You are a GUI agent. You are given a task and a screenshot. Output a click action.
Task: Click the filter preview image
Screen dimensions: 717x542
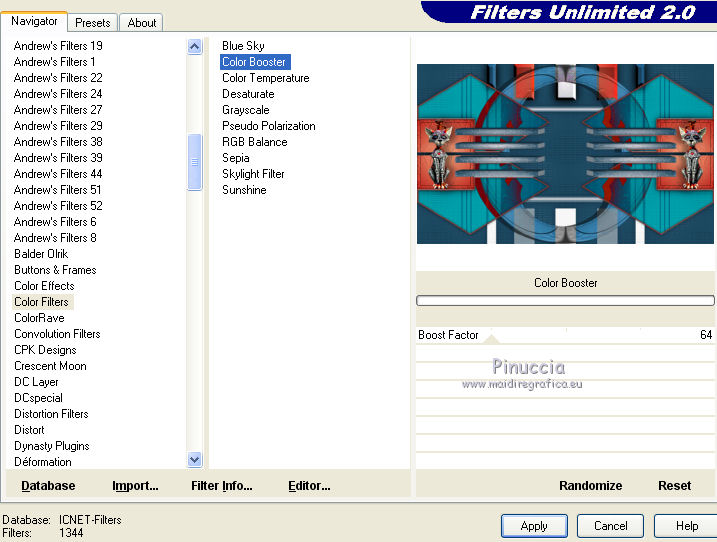point(565,154)
